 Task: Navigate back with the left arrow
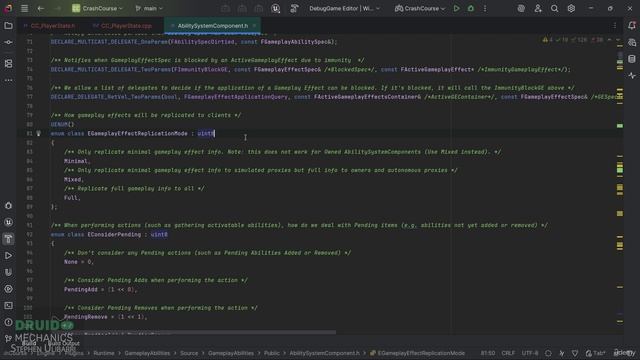click(40, 8)
